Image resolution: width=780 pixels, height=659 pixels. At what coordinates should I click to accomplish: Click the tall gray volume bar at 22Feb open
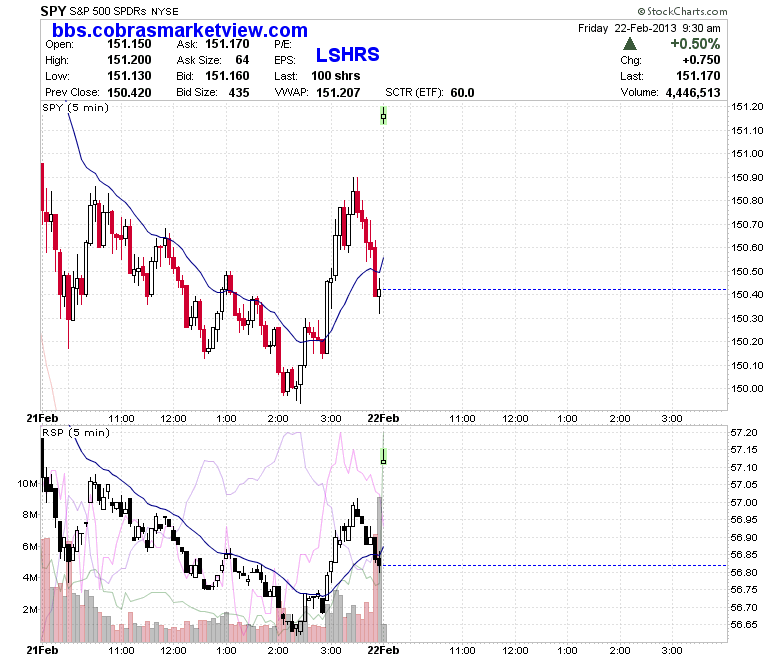coord(380,569)
